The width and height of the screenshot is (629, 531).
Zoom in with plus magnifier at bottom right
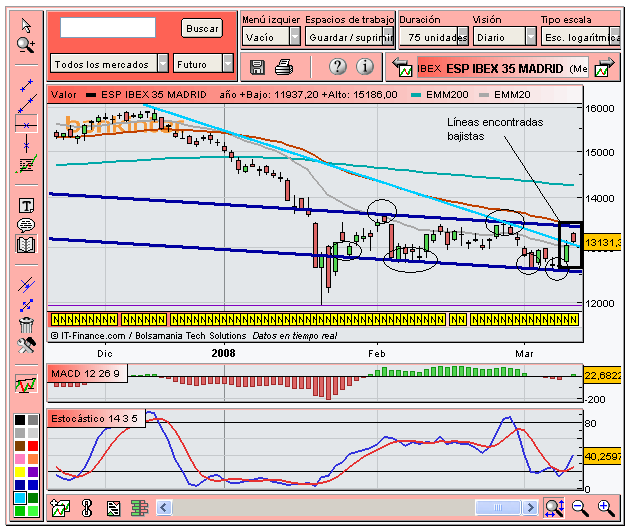pyautogui.click(x=606, y=508)
